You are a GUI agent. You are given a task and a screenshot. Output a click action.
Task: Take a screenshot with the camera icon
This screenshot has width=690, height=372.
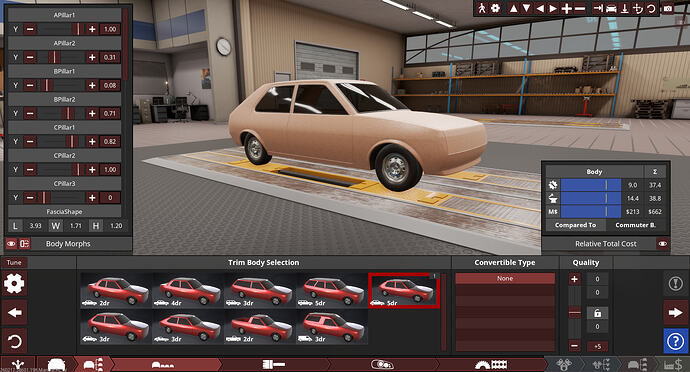click(x=668, y=8)
